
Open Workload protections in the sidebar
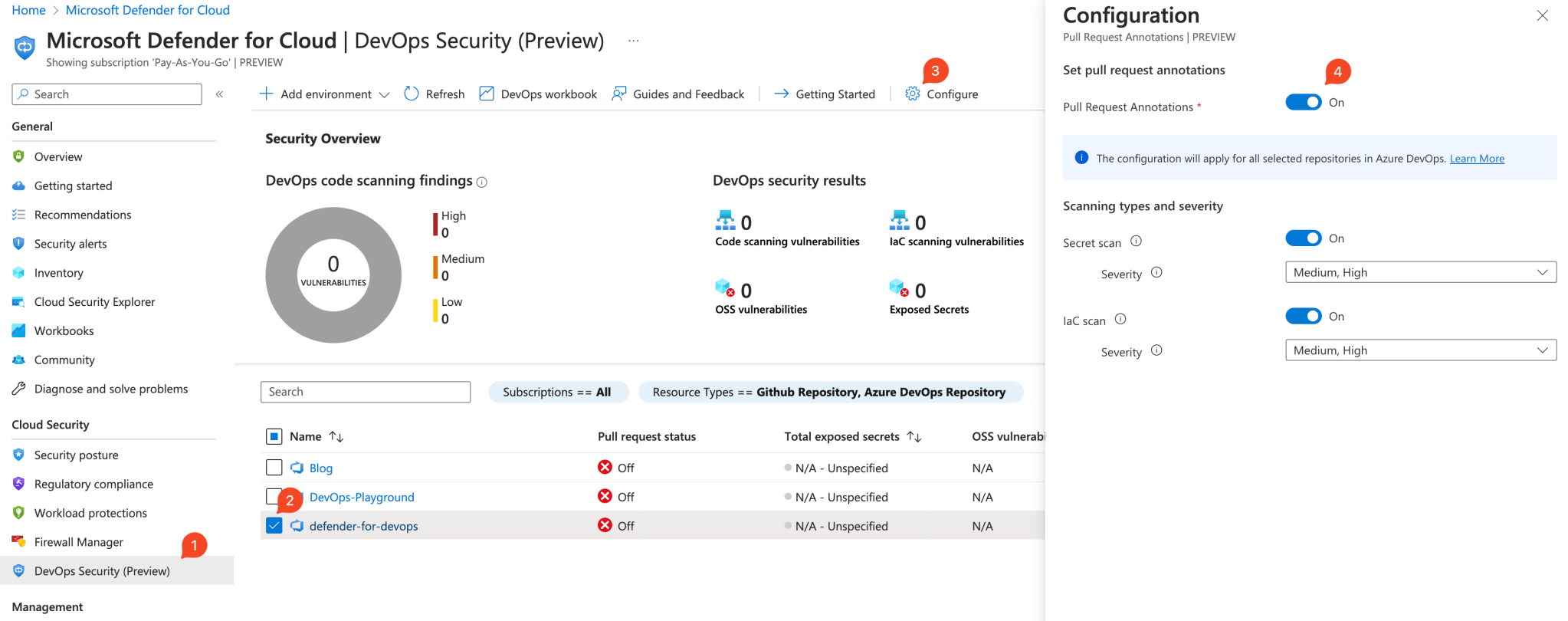90,513
